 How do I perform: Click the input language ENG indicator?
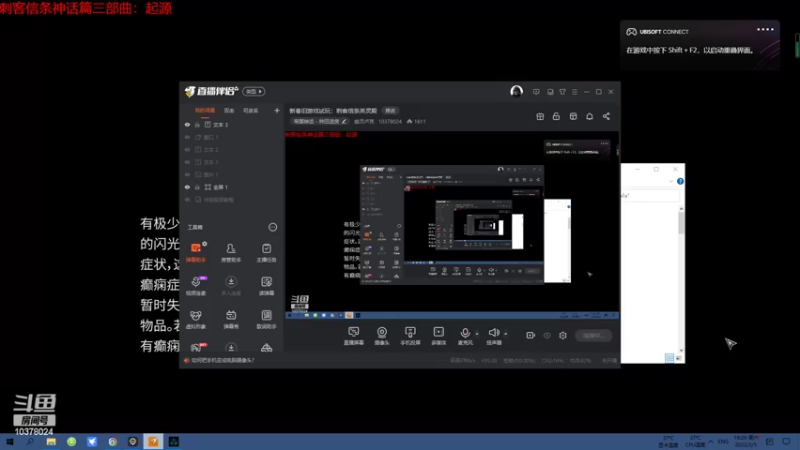pyautogui.click(x=723, y=441)
